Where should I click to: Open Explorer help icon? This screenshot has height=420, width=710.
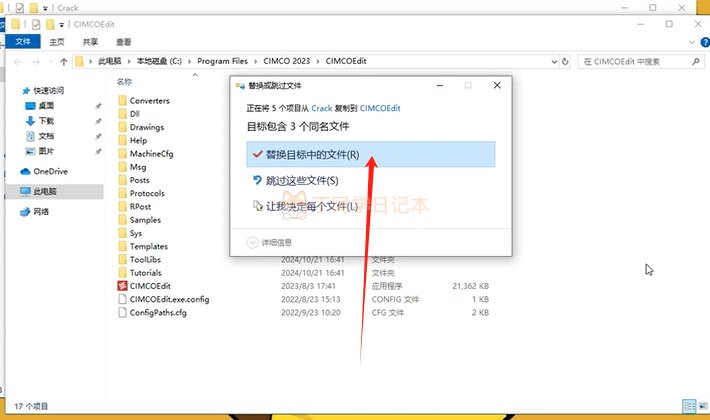click(x=705, y=42)
